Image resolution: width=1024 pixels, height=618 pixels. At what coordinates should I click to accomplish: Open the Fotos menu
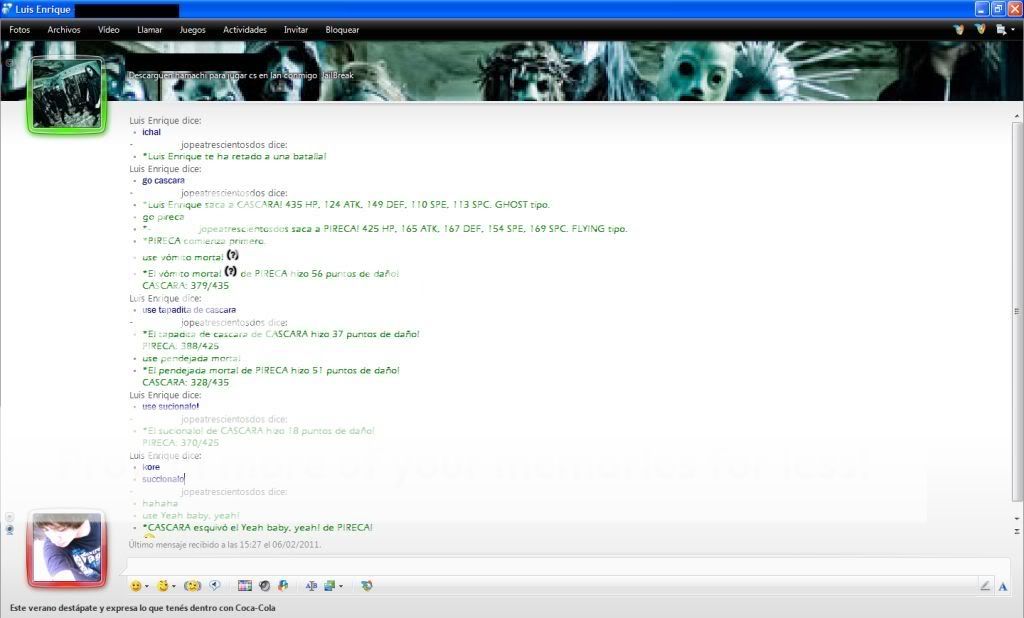pos(20,30)
